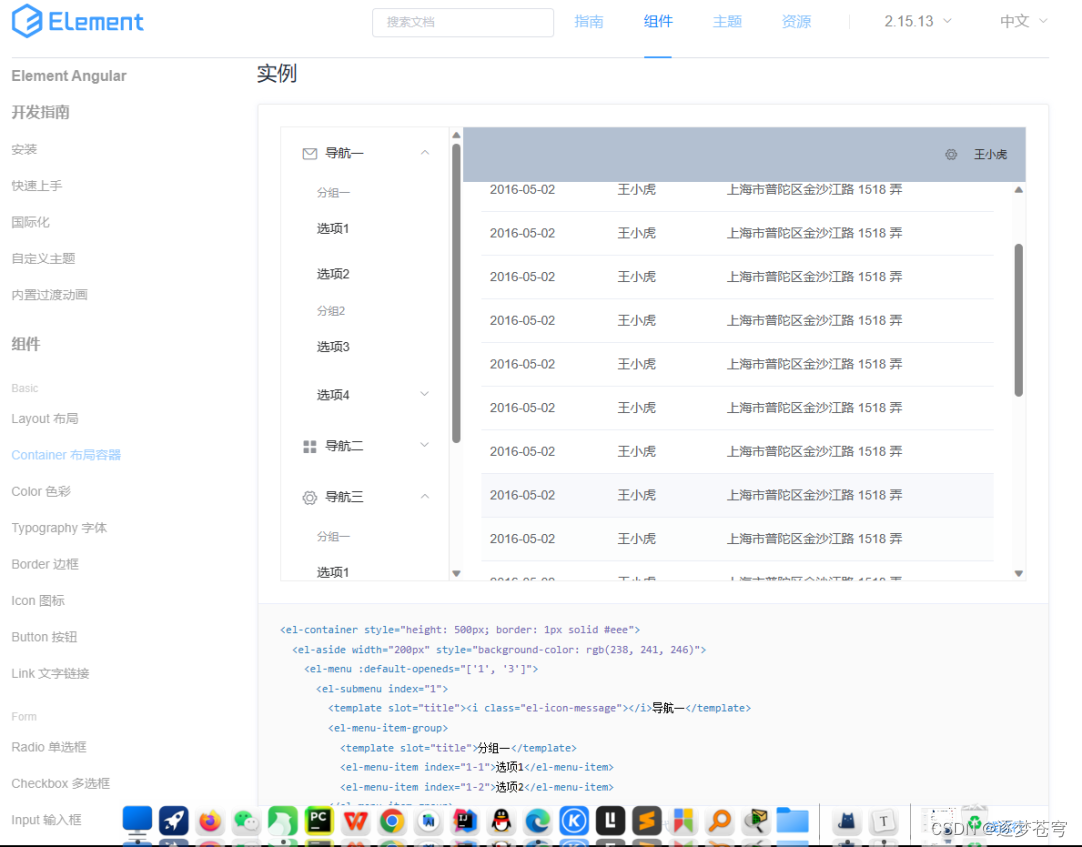This screenshot has width=1082, height=847.
Task: Click the 导航一 message envelope icon
Action: [x=310, y=153]
